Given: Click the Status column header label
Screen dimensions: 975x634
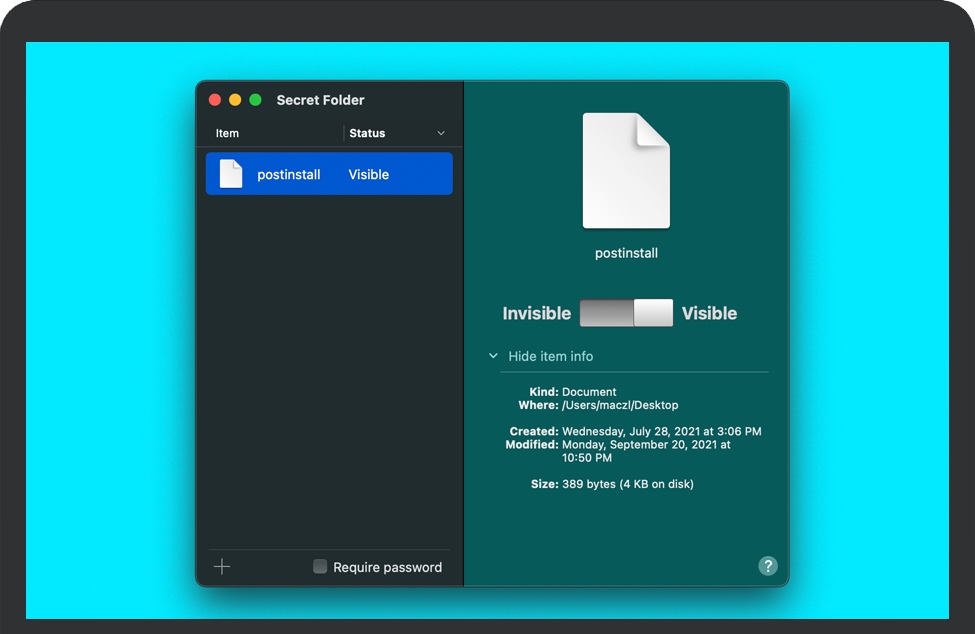Looking at the screenshot, I should click(367, 133).
